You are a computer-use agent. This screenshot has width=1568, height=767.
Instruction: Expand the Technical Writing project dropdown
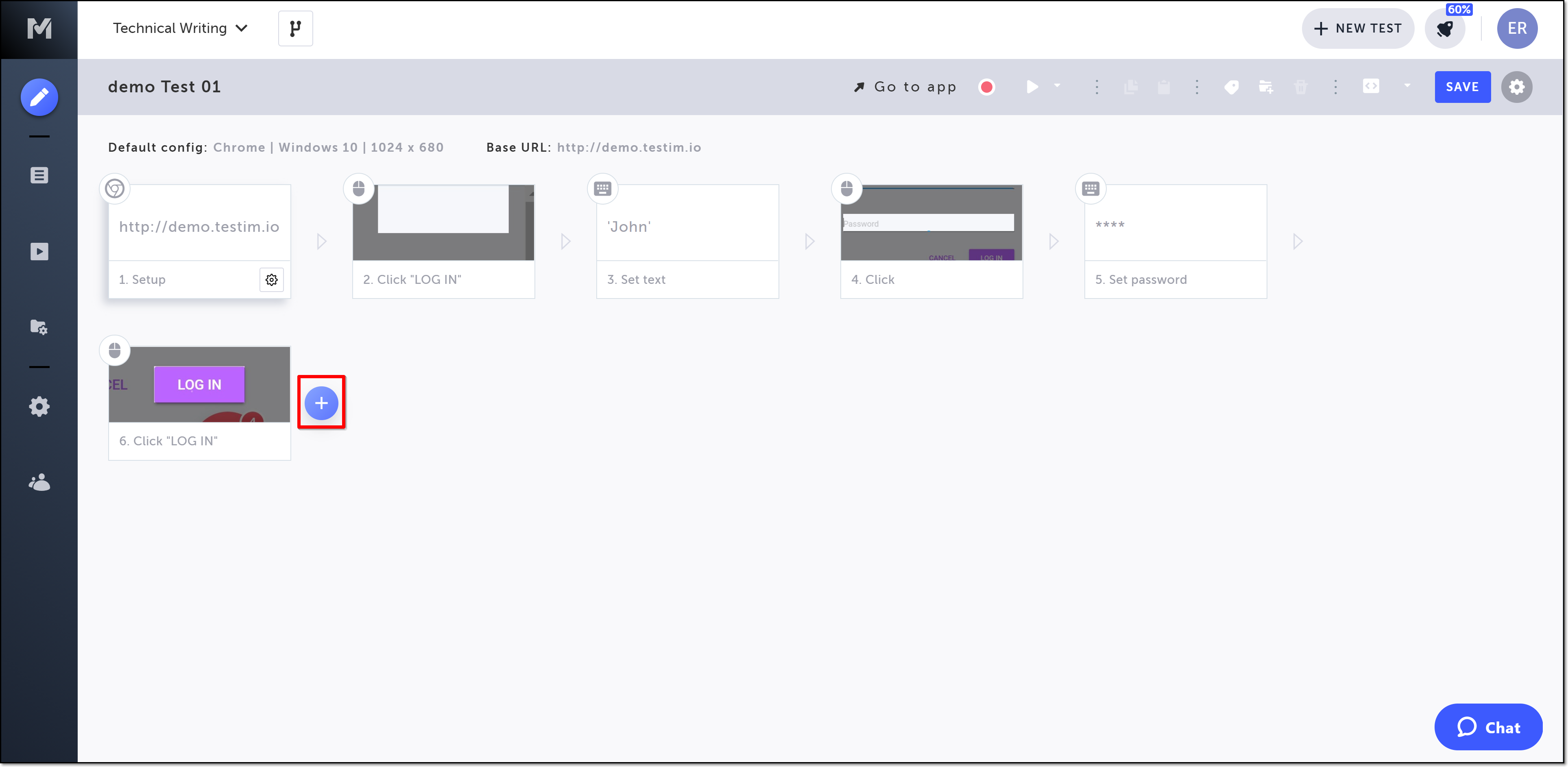pos(180,28)
